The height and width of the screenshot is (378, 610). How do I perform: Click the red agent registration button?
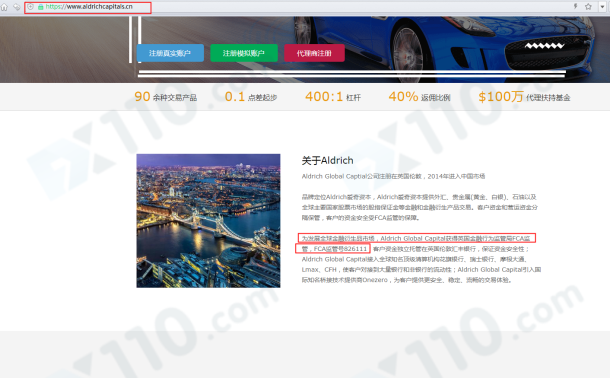click(314, 53)
